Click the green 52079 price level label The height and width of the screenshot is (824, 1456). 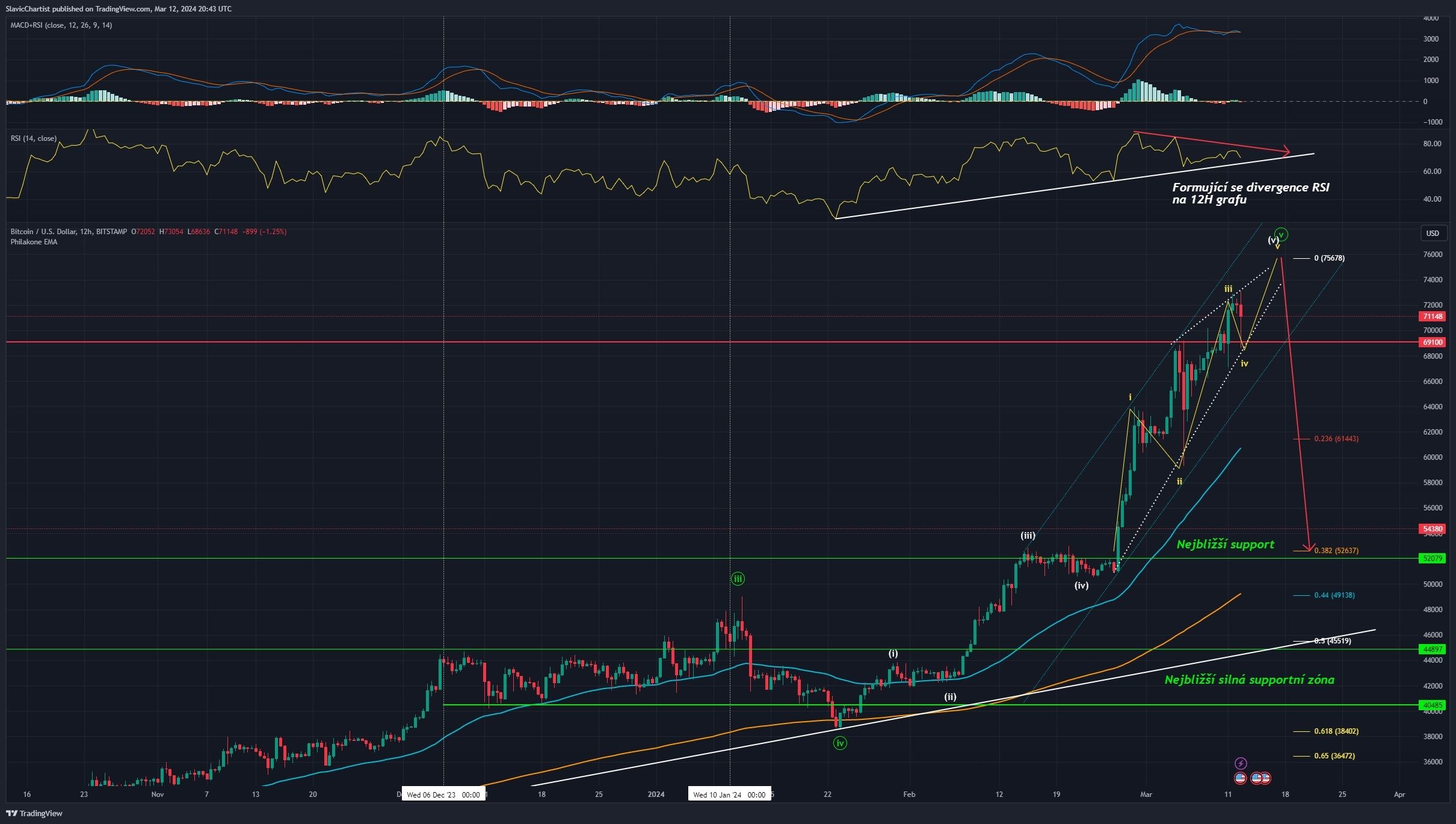coord(1433,558)
